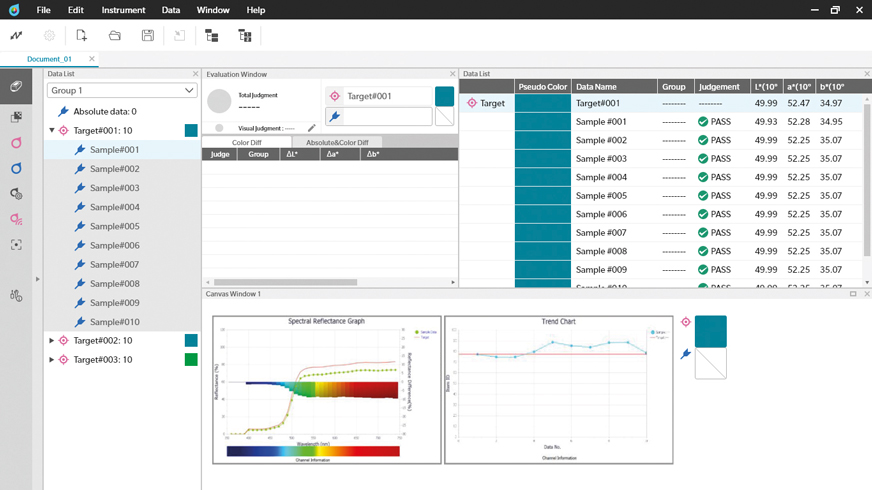This screenshot has height=490, width=872.
Task: Collapse the Target#001 tree node
Action: (52, 131)
